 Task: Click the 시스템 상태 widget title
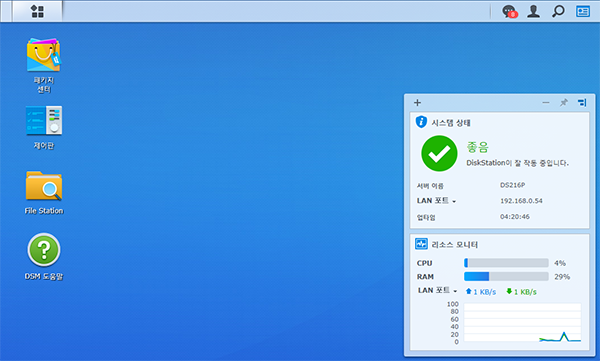pyautogui.click(x=451, y=123)
